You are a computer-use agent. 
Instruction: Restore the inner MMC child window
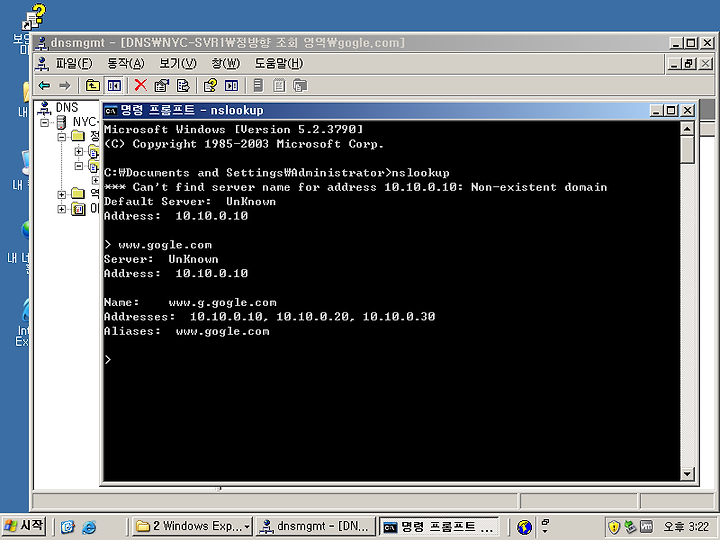pos(689,64)
